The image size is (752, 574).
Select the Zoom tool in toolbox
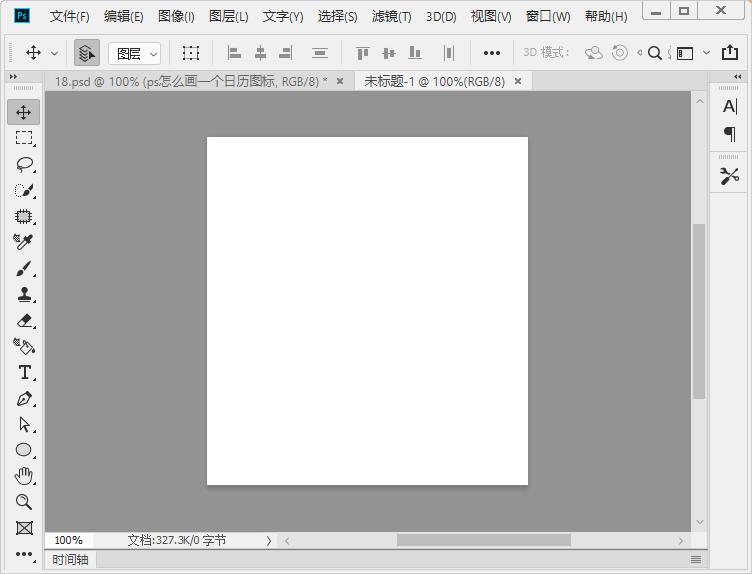(24, 502)
